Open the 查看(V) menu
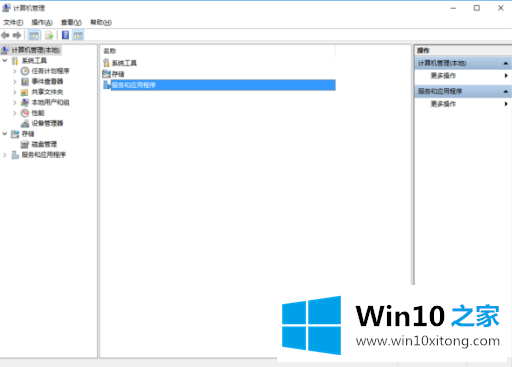 tap(71, 22)
